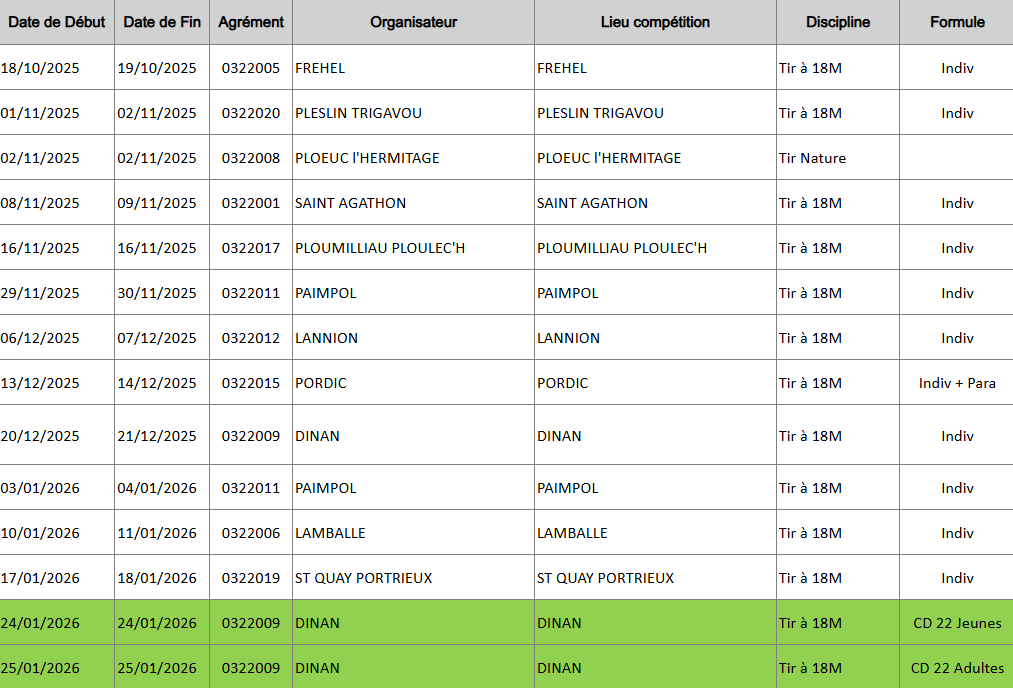Select the Agrément column header
Screen dimensions: 1013x688
[251, 22]
